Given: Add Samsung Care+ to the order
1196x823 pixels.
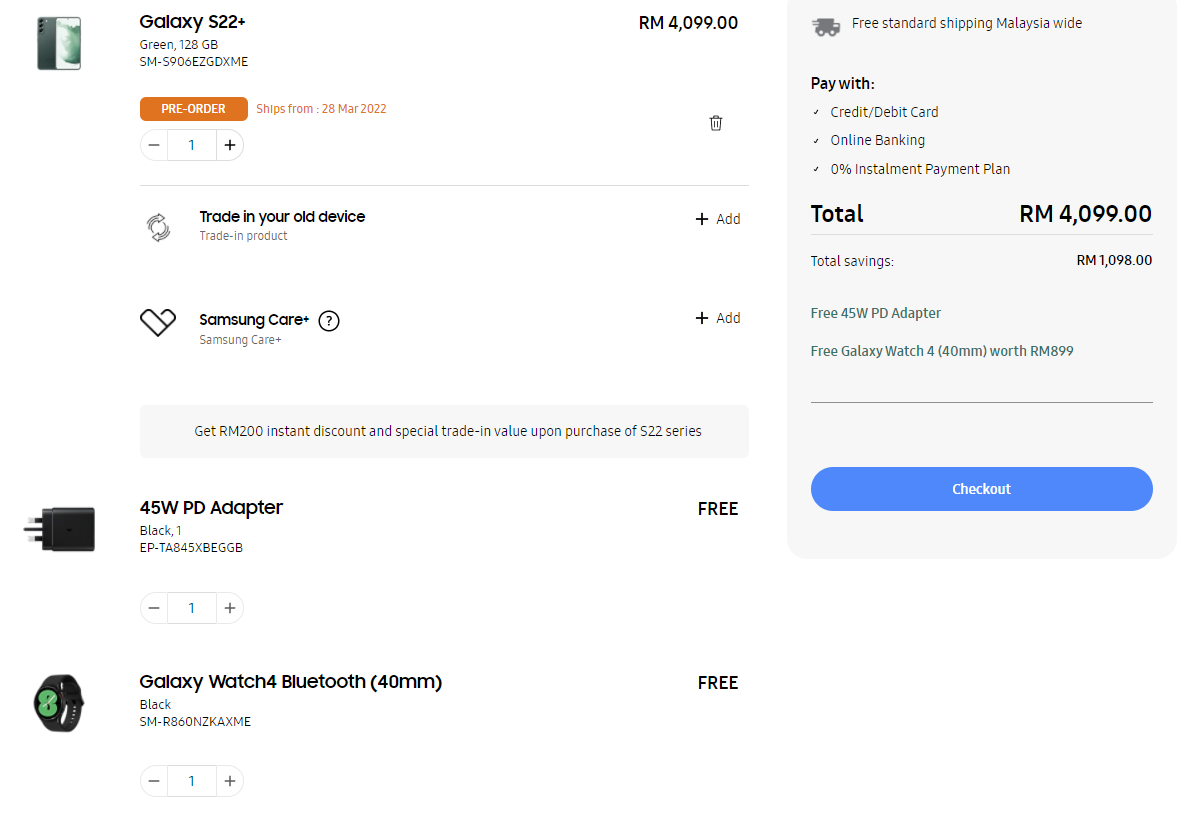Looking at the screenshot, I should (x=718, y=318).
